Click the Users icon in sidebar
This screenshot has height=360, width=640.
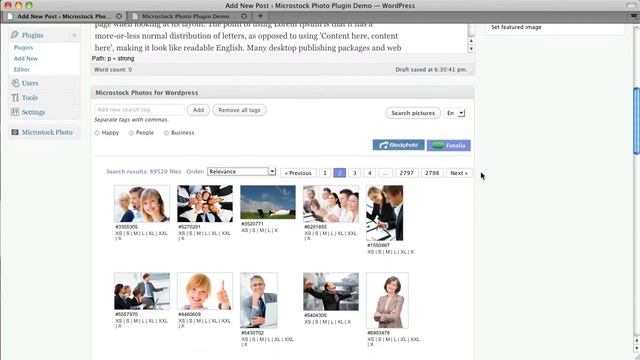pos(15,83)
